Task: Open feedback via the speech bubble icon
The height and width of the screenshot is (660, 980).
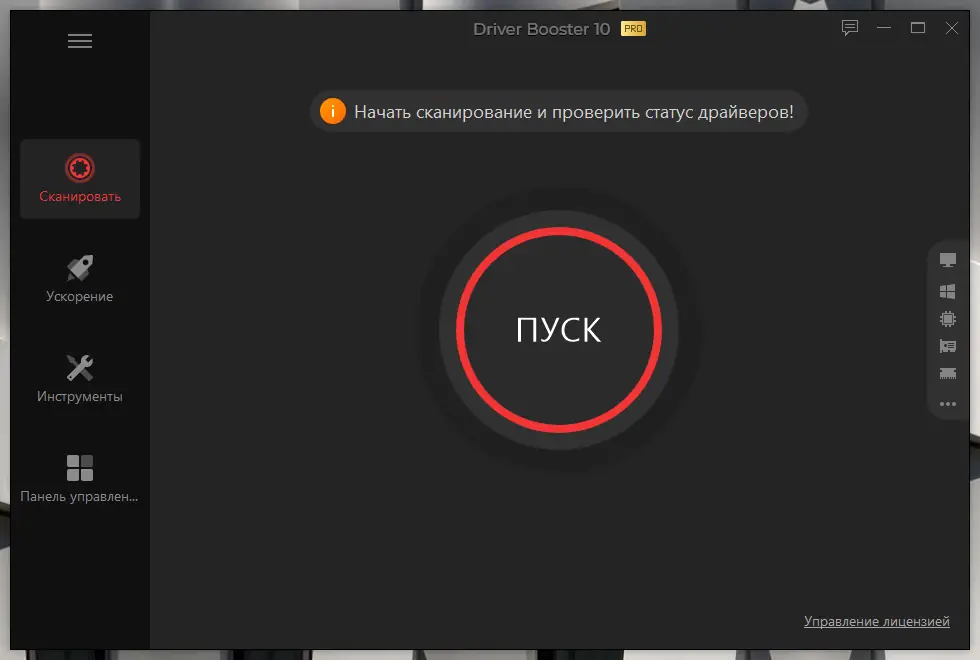Action: [x=850, y=28]
